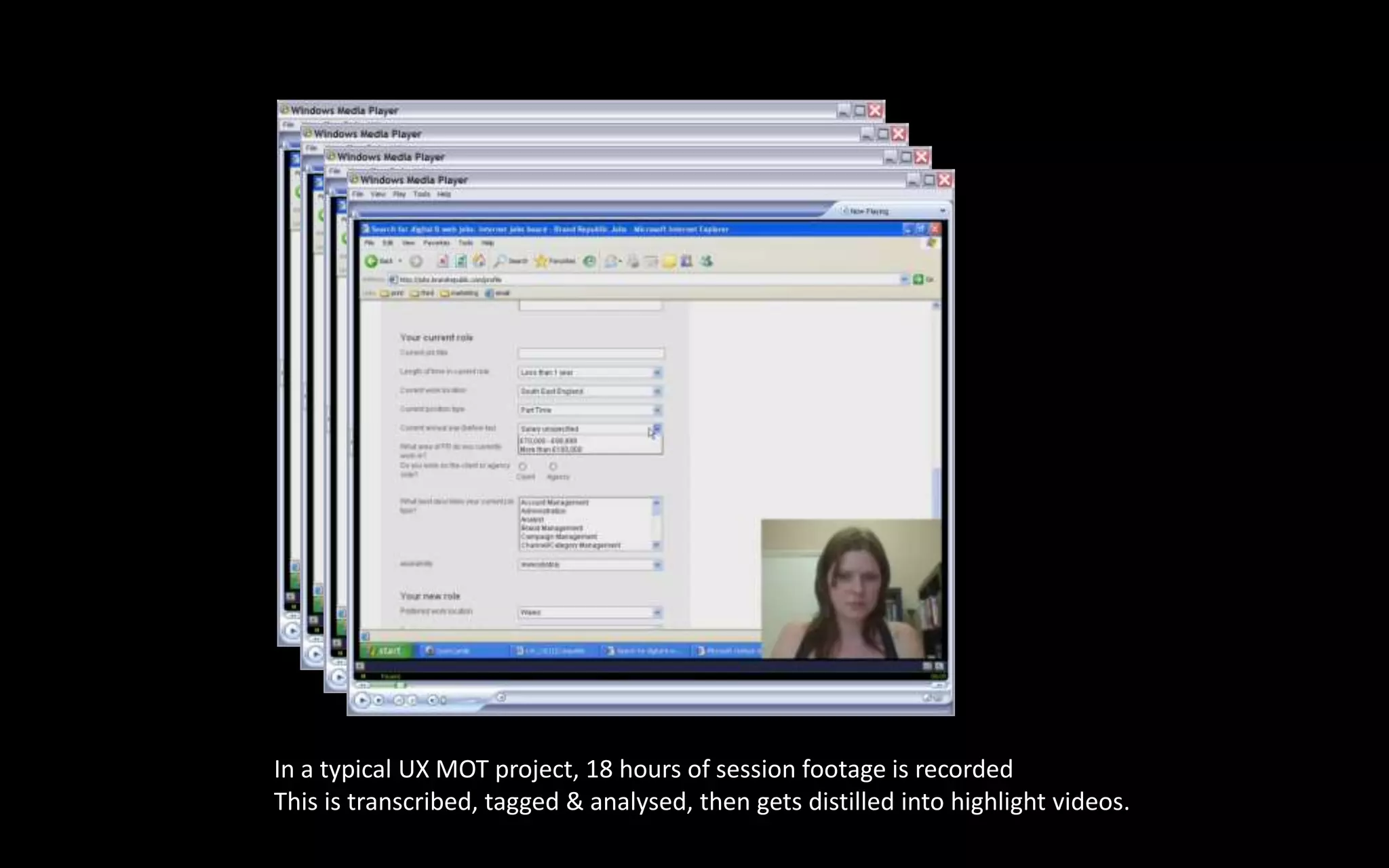Click the Windows XP Start button
Viewport: 1389px width, 868px height.
tap(385, 651)
